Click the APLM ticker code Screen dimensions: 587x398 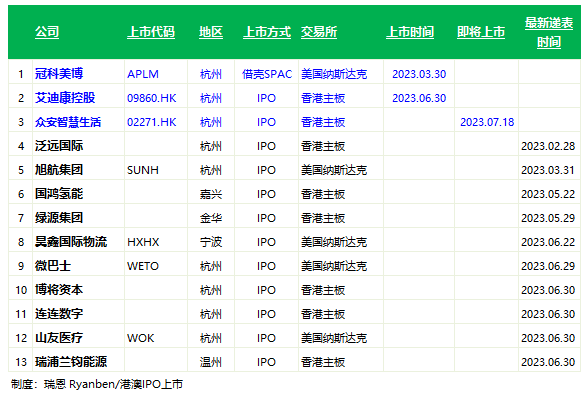pos(143,74)
